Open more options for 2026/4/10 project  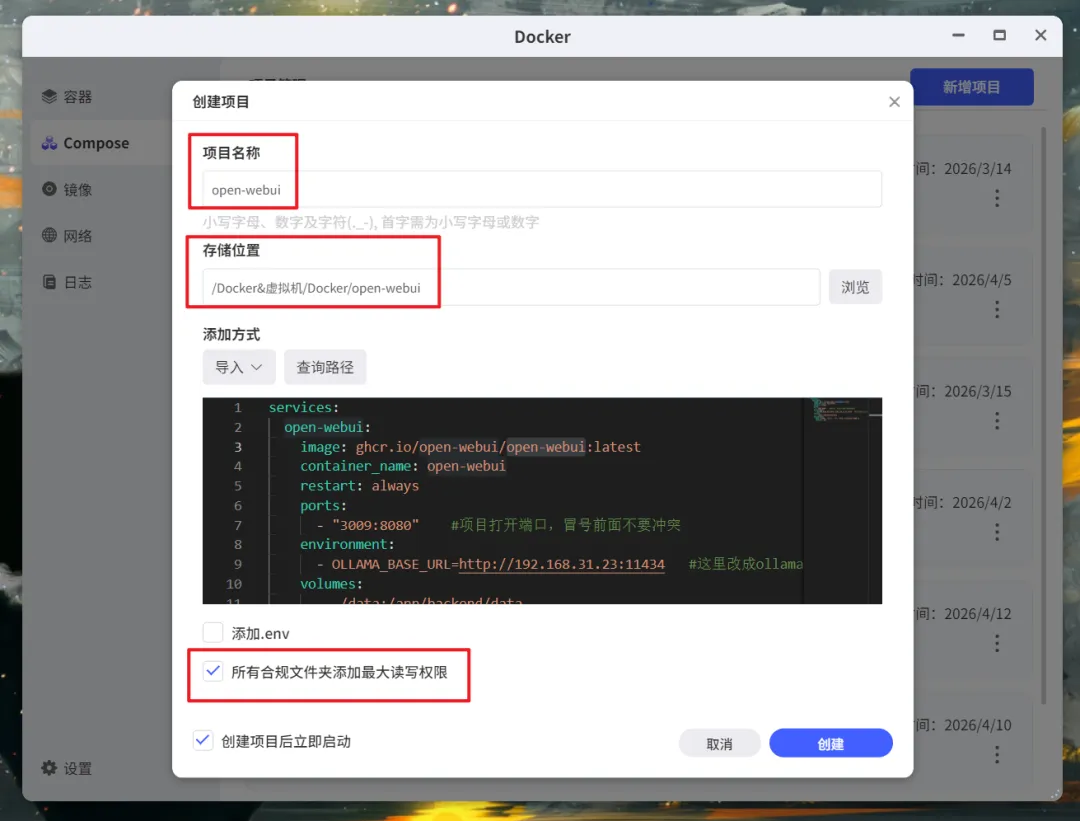997,755
